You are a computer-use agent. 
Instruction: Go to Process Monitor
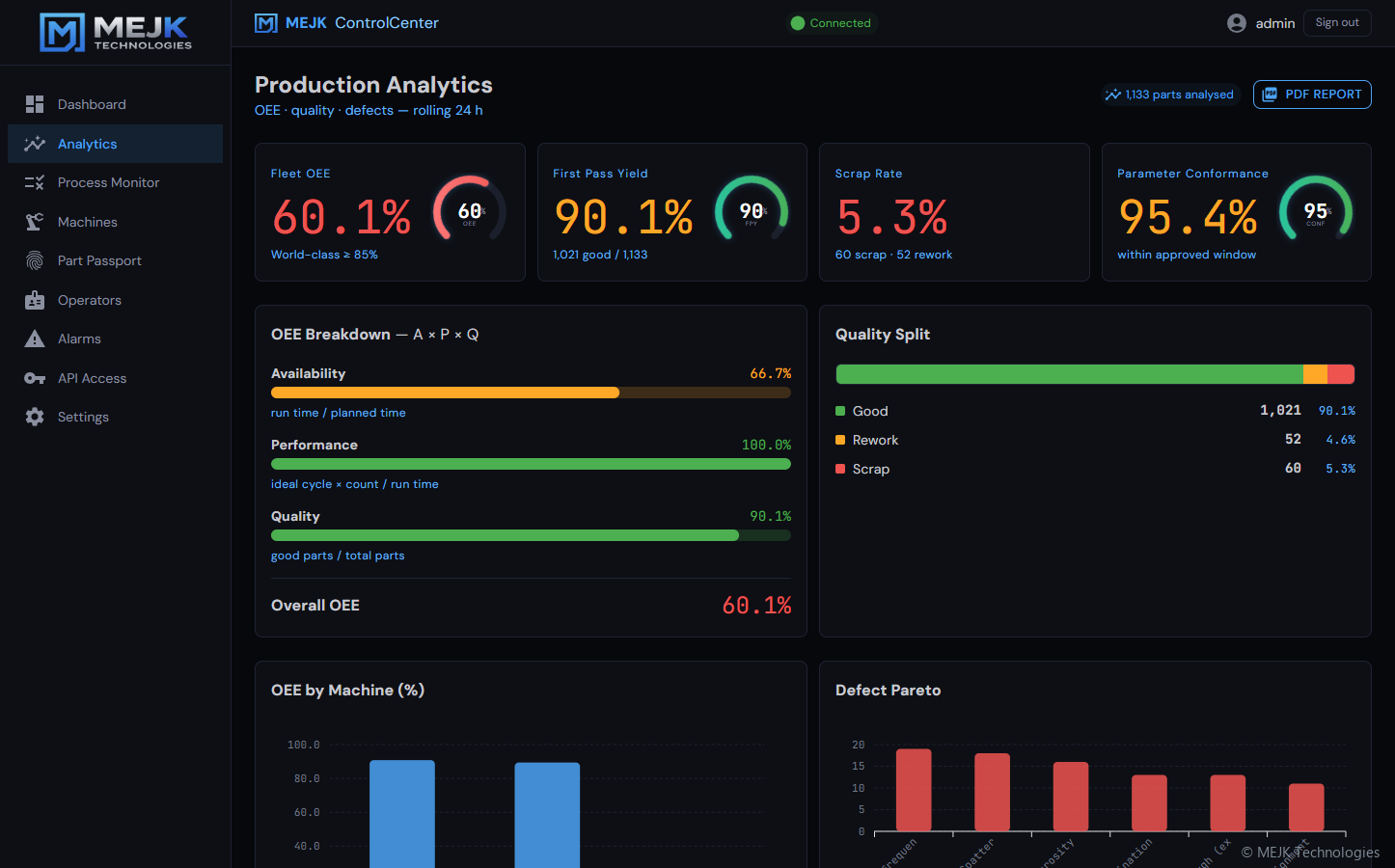pos(115,182)
